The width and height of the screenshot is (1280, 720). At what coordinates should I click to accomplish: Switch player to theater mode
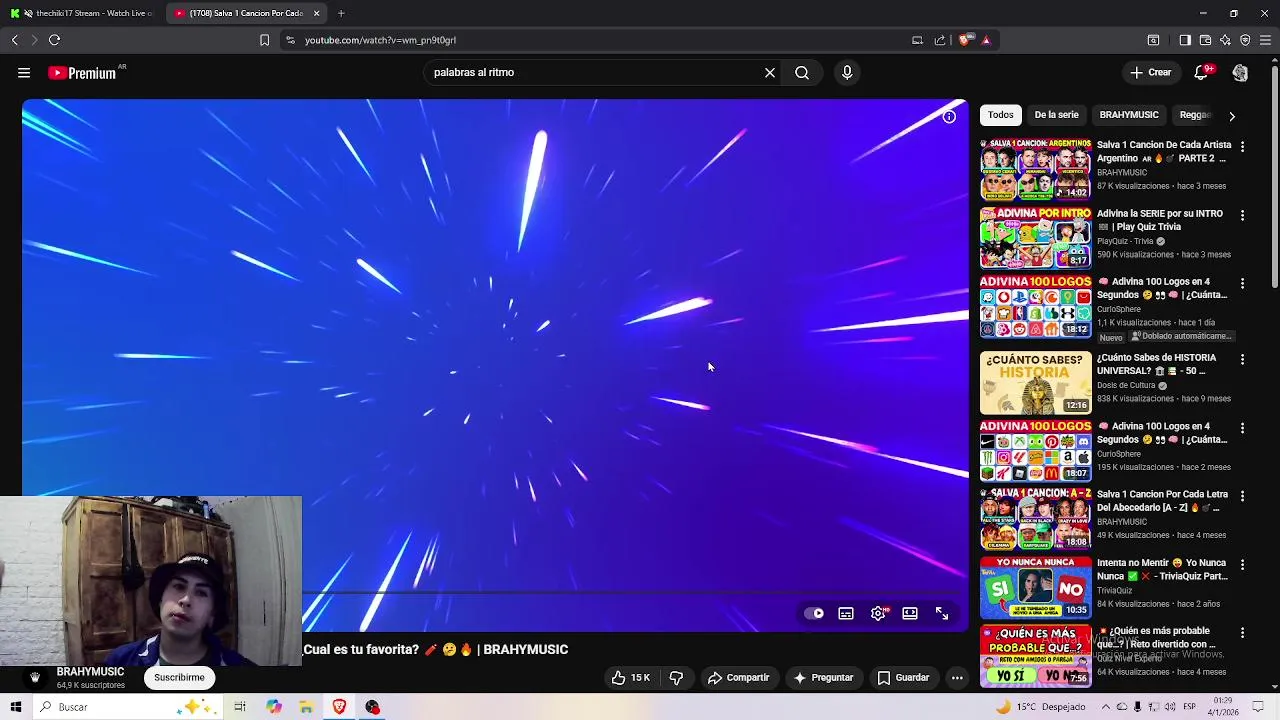point(910,613)
